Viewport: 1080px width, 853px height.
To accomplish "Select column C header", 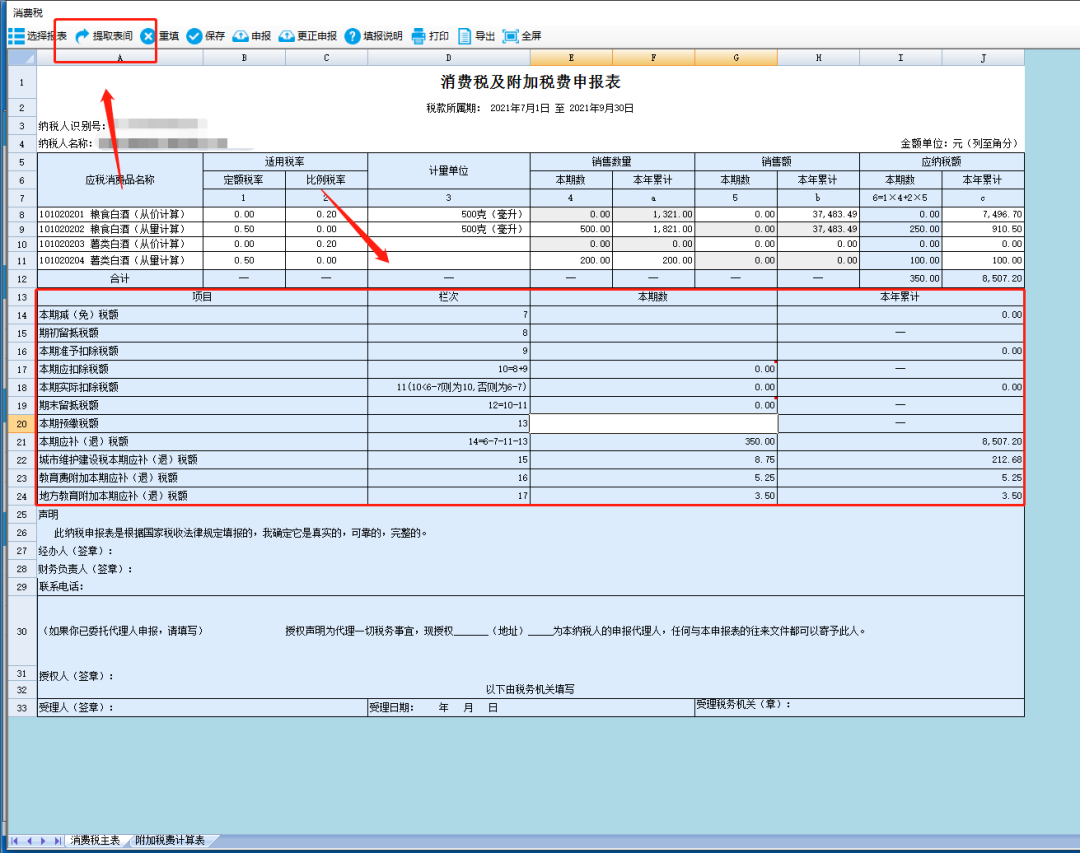I will pos(326,58).
